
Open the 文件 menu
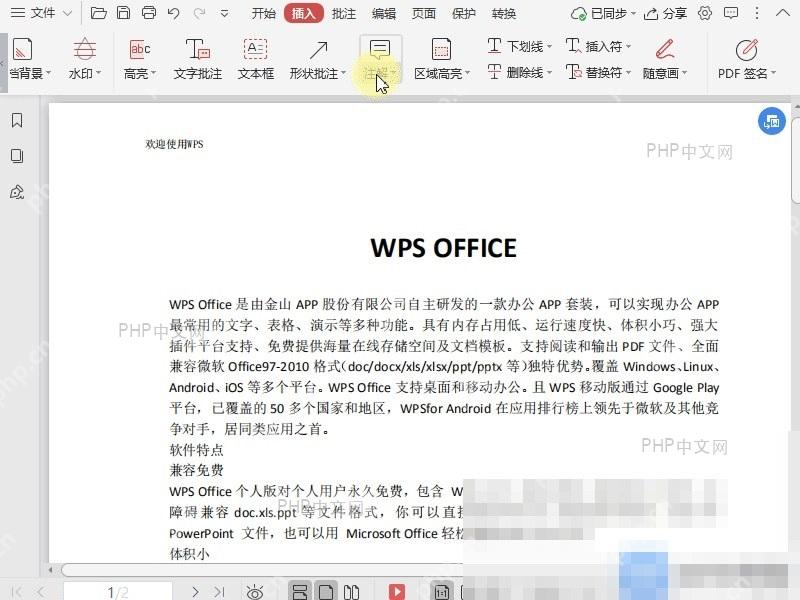point(41,13)
